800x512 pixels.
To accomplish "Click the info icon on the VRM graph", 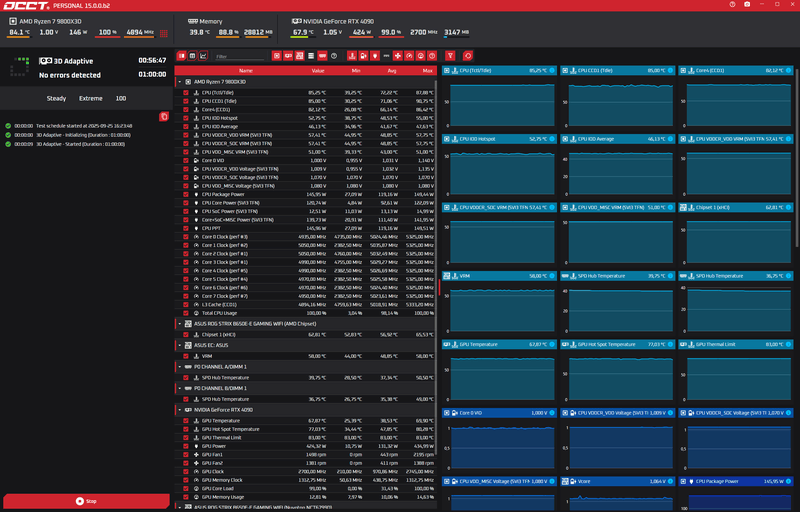I will (x=552, y=276).
